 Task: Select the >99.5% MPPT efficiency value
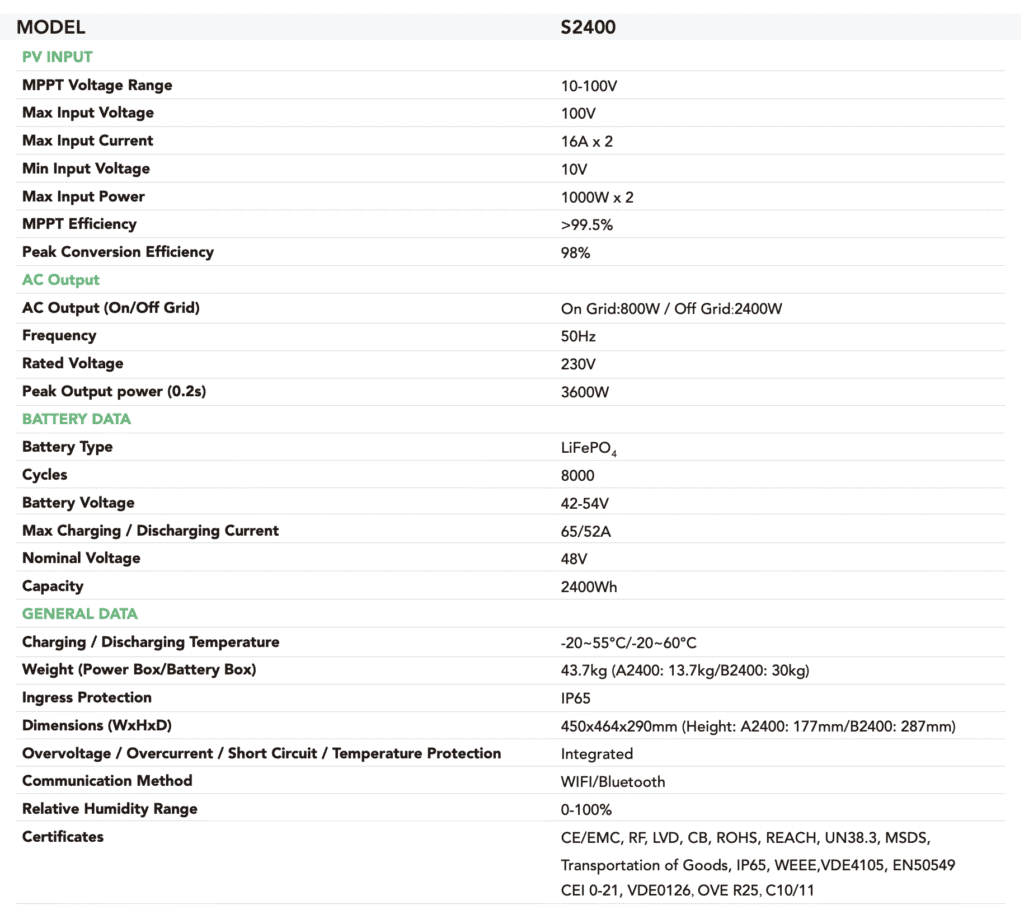(x=587, y=225)
